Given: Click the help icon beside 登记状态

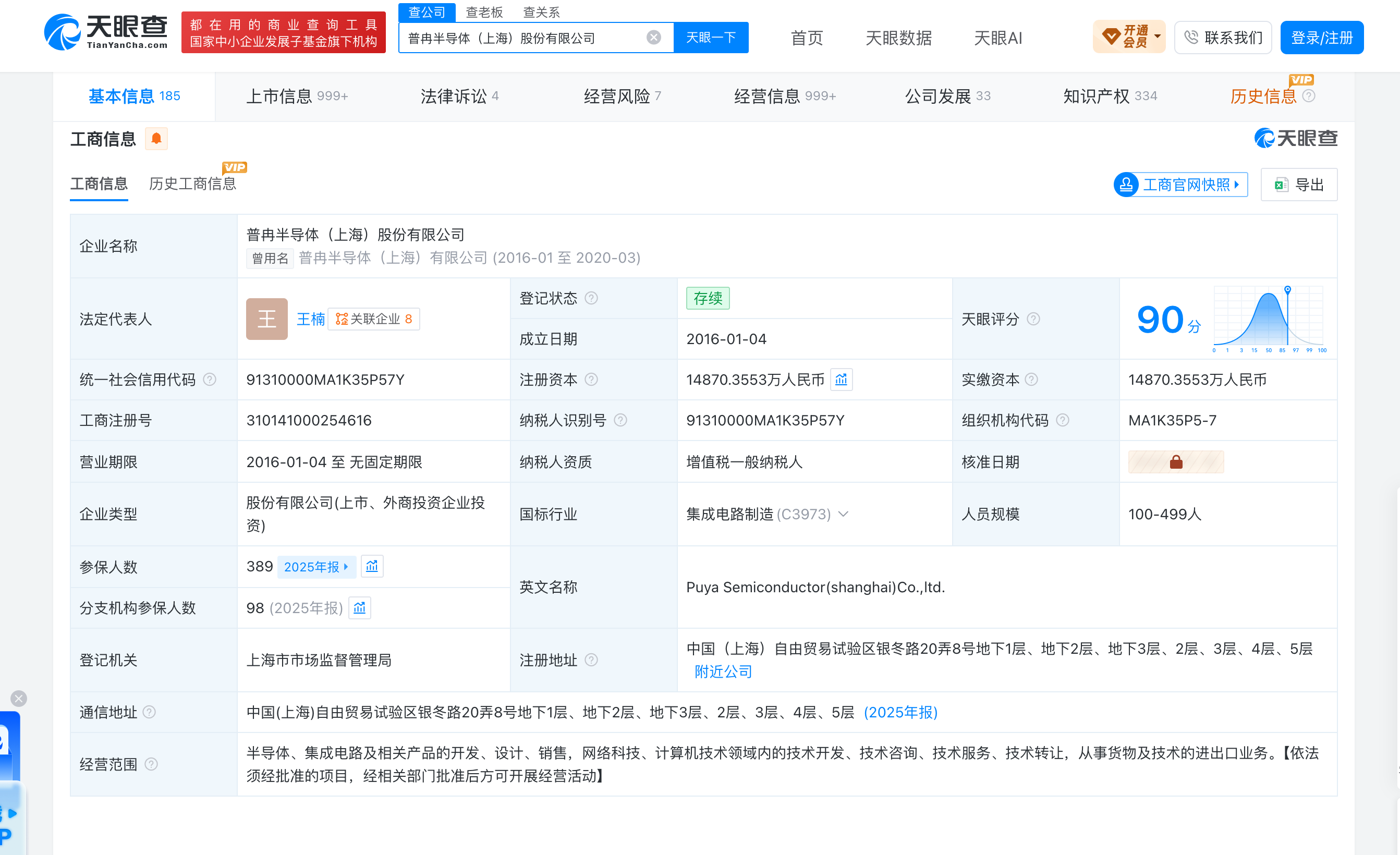Looking at the screenshot, I should [591, 298].
